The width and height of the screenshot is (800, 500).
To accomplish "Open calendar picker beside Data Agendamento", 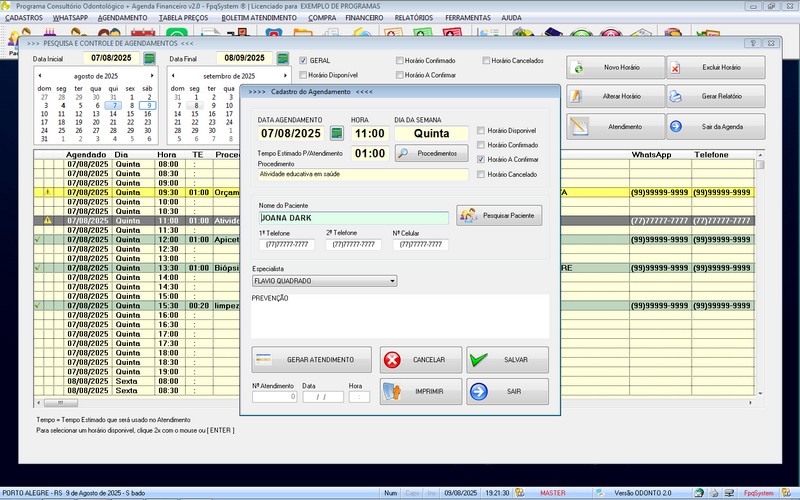I will point(337,133).
